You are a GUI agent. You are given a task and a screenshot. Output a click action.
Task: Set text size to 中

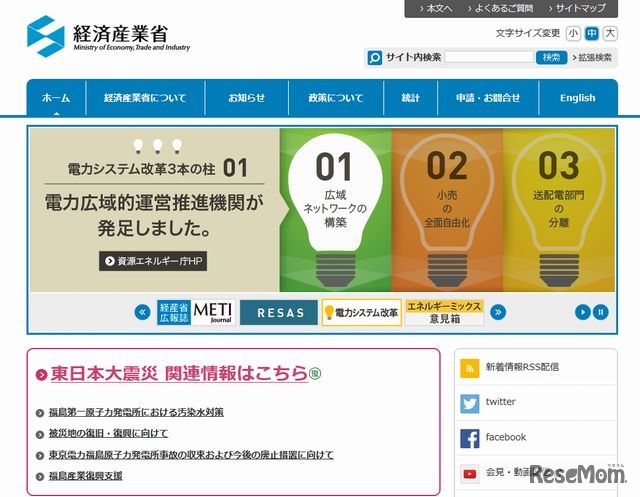click(591, 33)
